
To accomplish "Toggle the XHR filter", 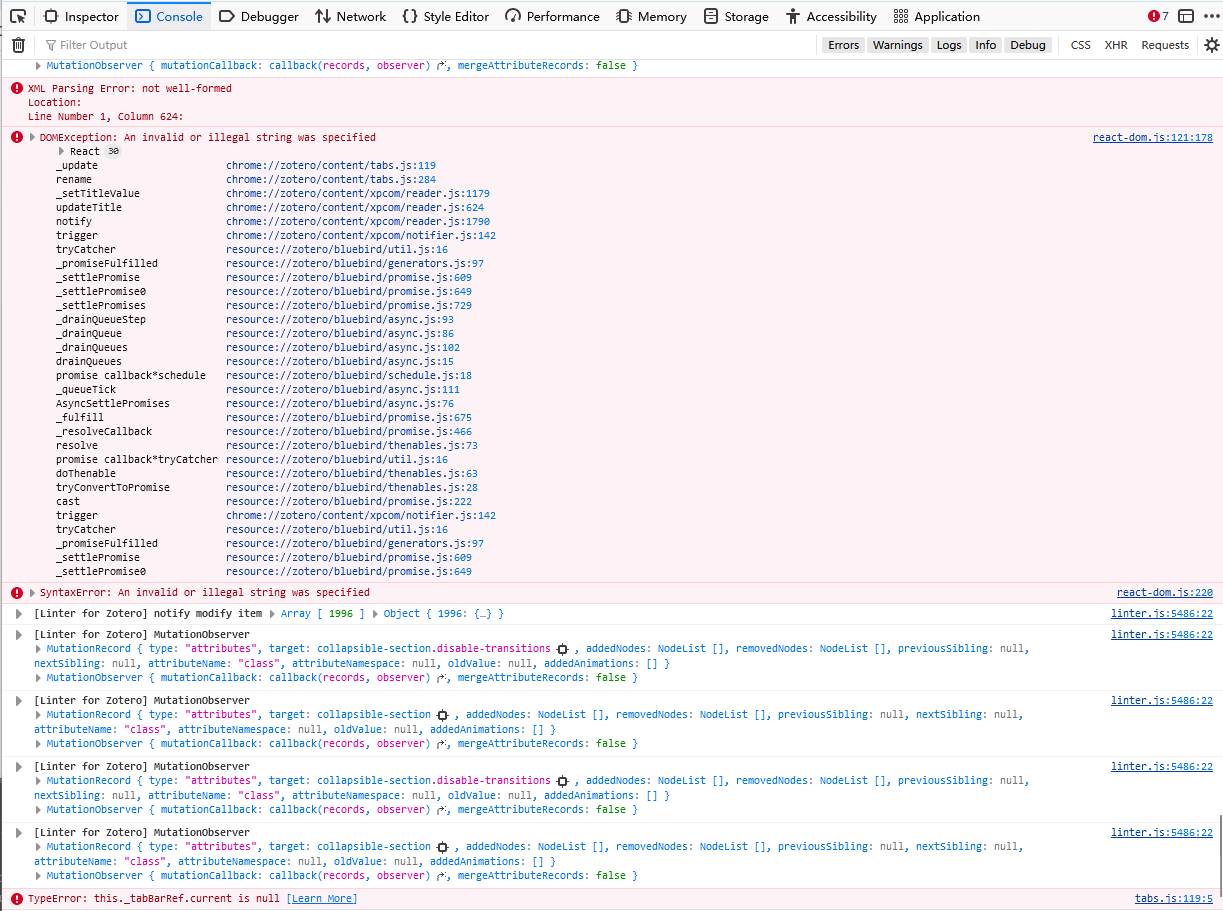I will click(x=1116, y=45).
